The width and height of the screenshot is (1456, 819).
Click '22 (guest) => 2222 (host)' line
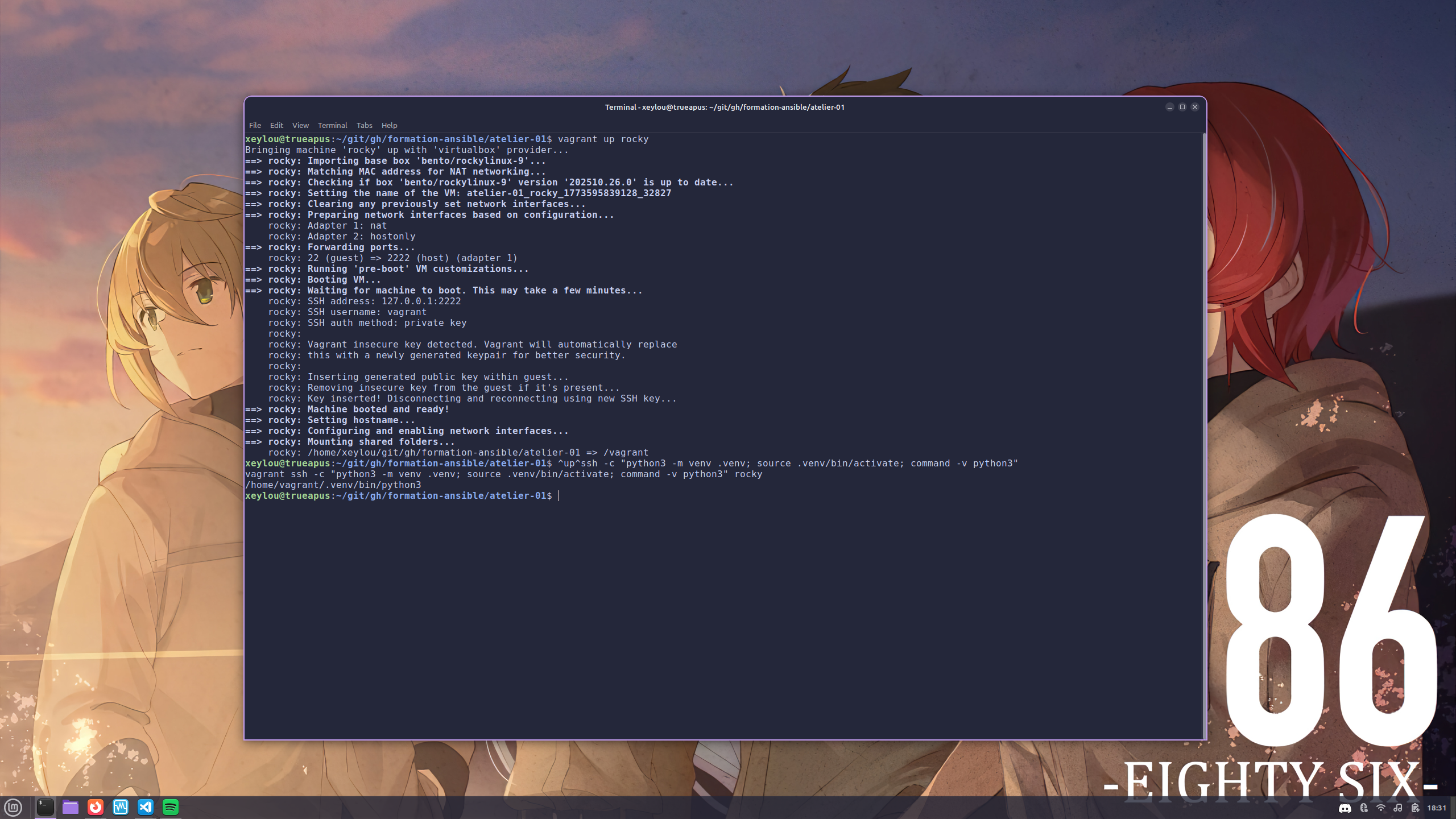click(392, 258)
